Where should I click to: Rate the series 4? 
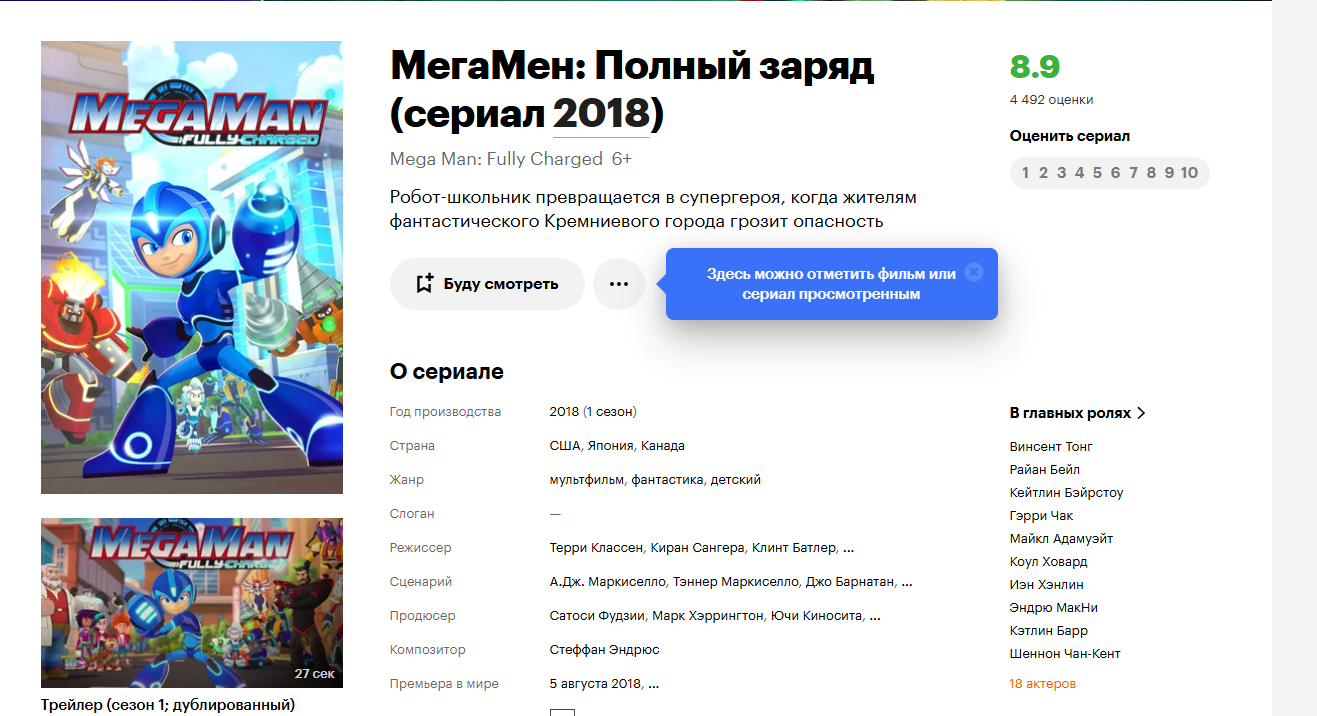[x=1079, y=173]
